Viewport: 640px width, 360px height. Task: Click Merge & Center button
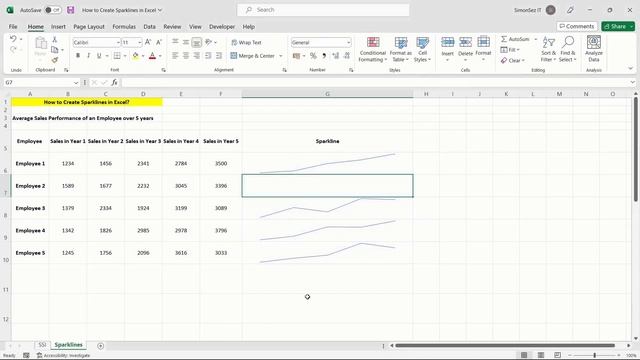tap(253, 56)
